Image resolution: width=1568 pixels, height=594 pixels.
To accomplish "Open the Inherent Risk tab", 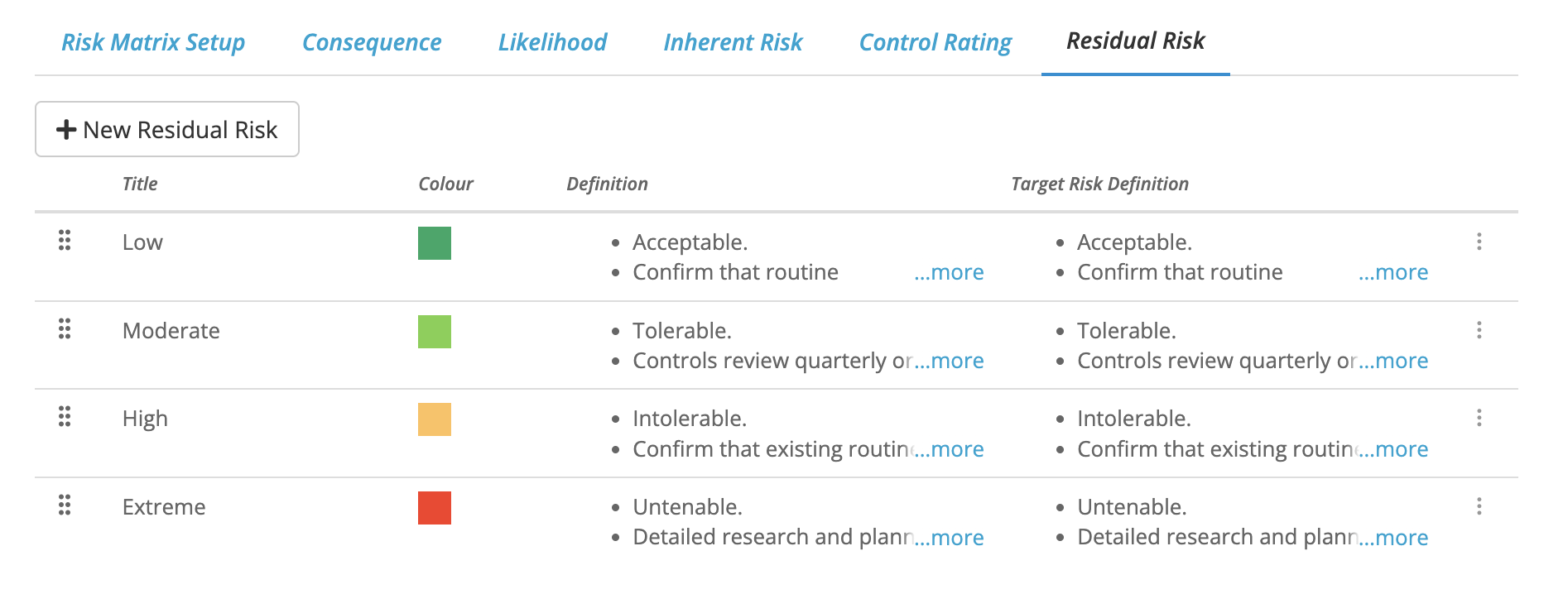I will (x=733, y=42).
